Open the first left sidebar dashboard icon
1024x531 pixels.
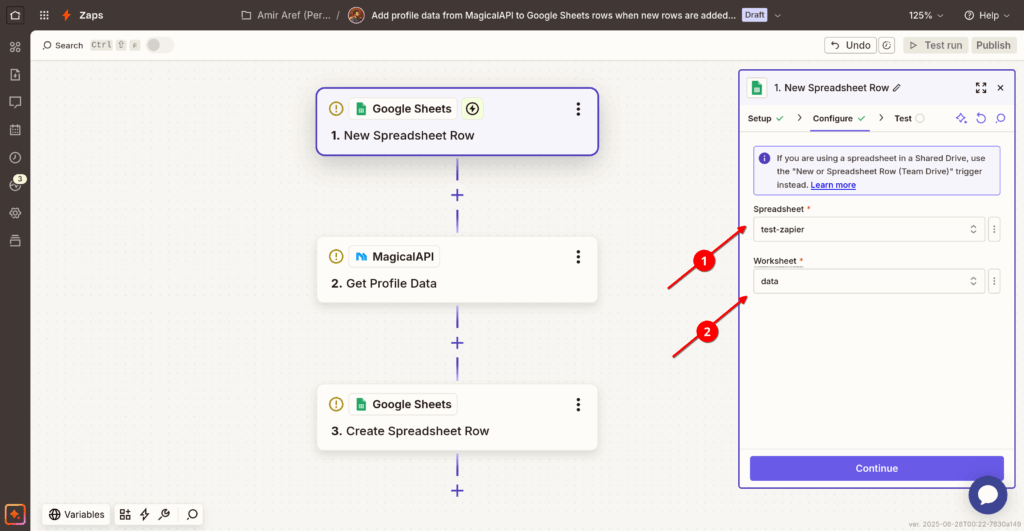[15, 47]
